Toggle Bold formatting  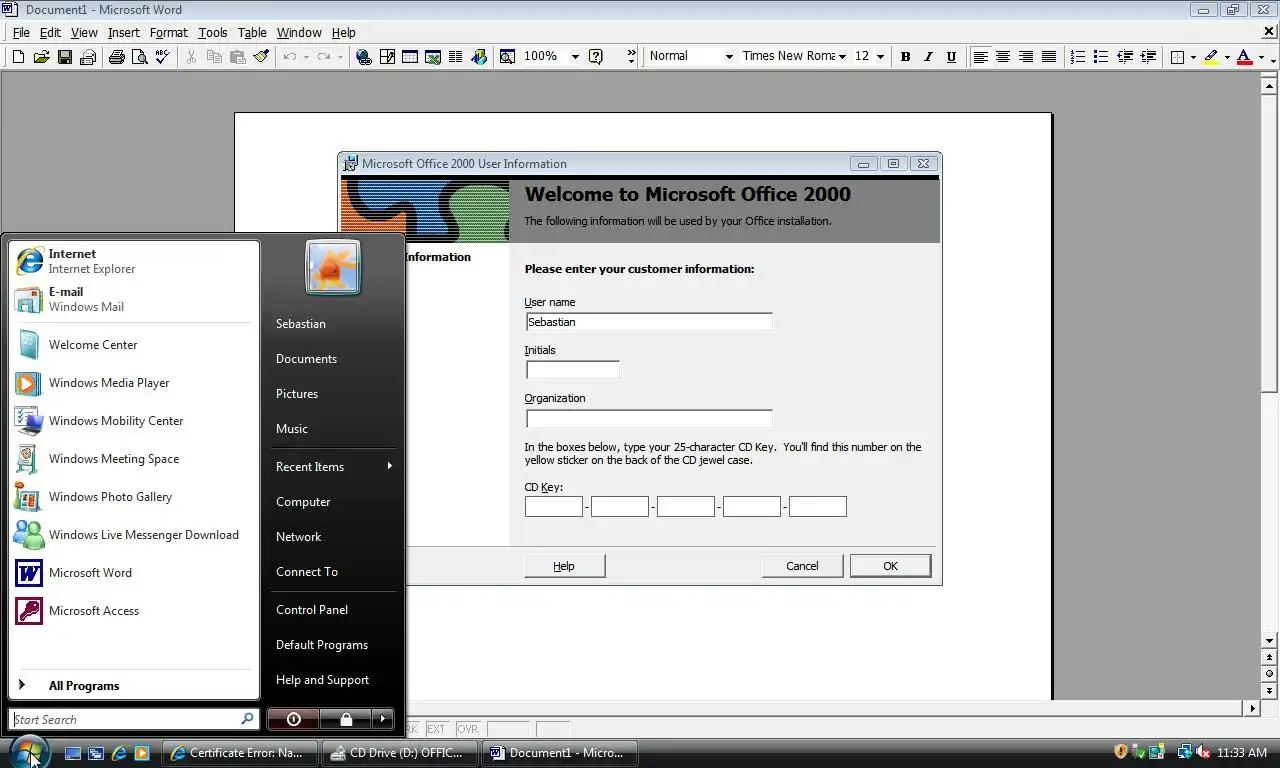tap(905, 57)
